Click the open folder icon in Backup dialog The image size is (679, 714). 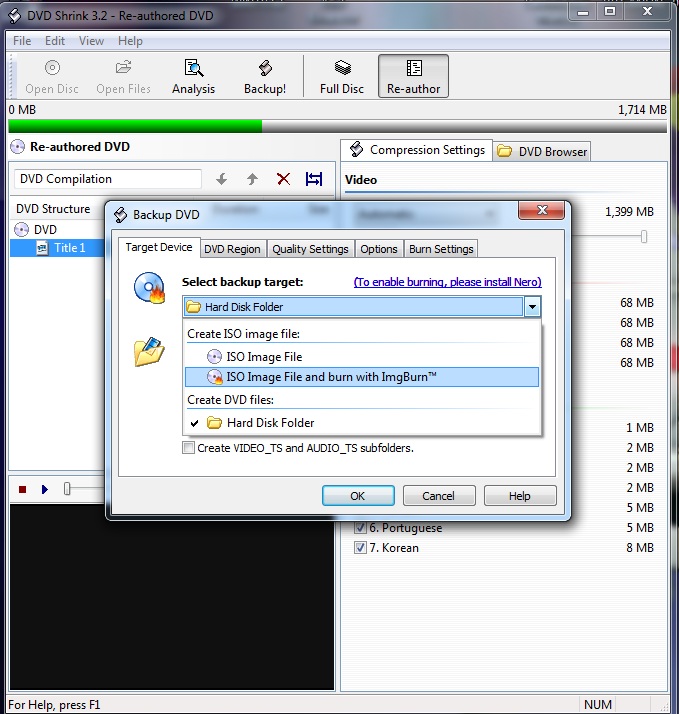(x=149, y=352)
